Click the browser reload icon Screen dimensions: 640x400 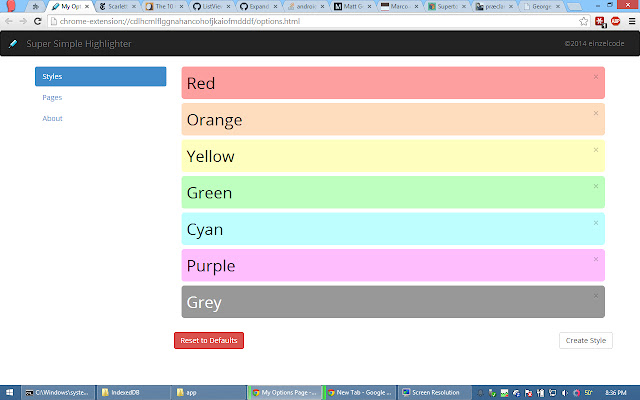[37, 21]
